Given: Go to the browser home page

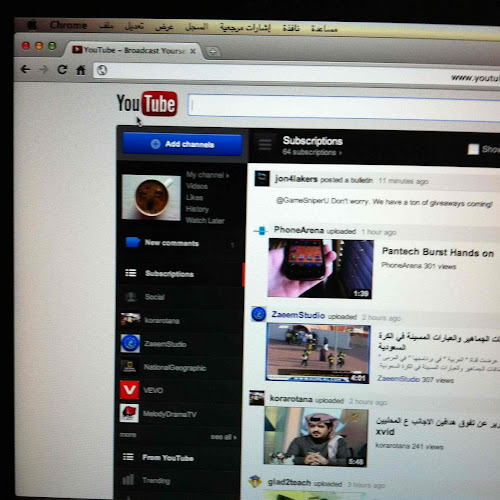Looking at the screenshot, I should 81,70.
